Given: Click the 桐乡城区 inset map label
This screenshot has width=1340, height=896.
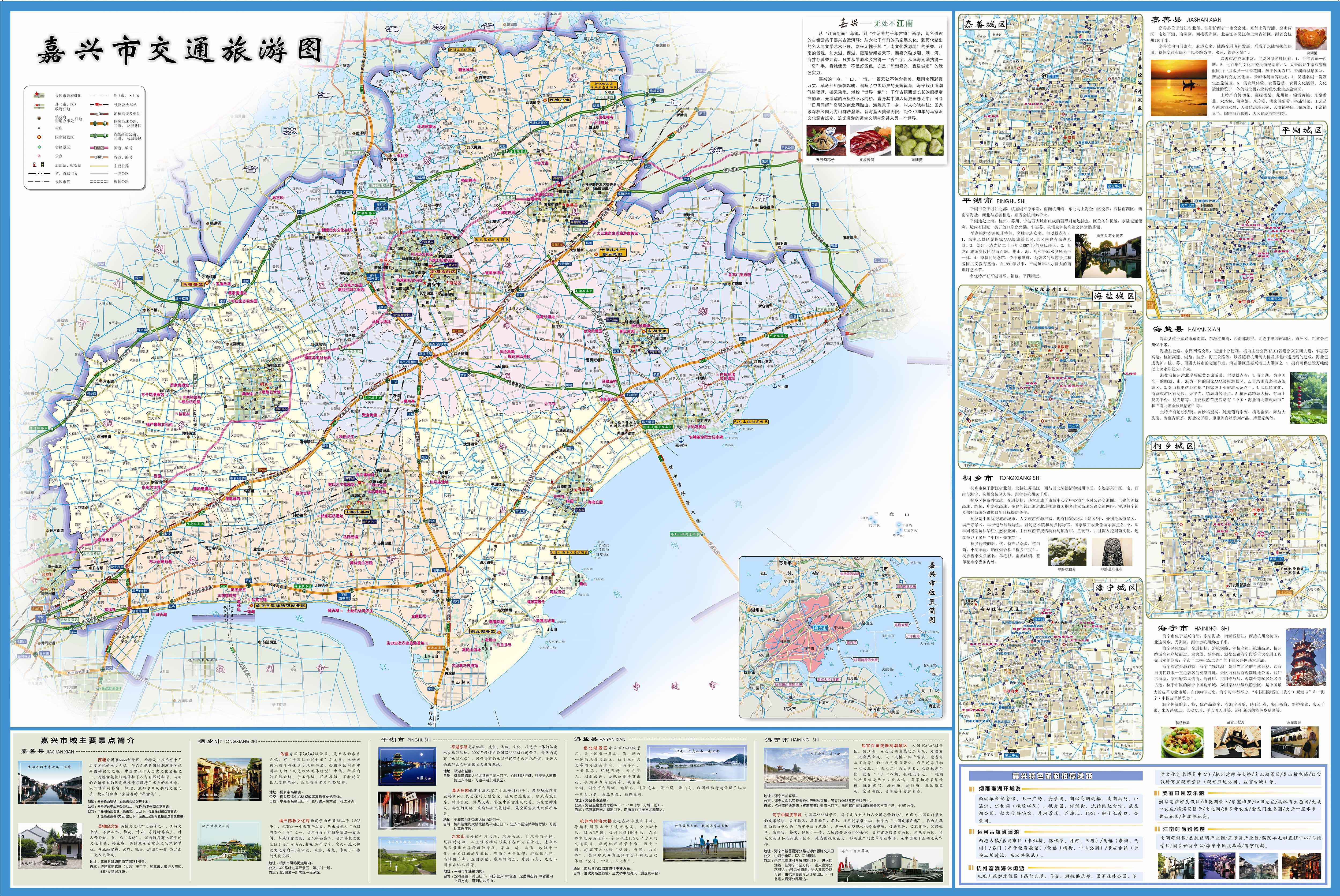Looking at the screenshot, I should point(1172,445).
